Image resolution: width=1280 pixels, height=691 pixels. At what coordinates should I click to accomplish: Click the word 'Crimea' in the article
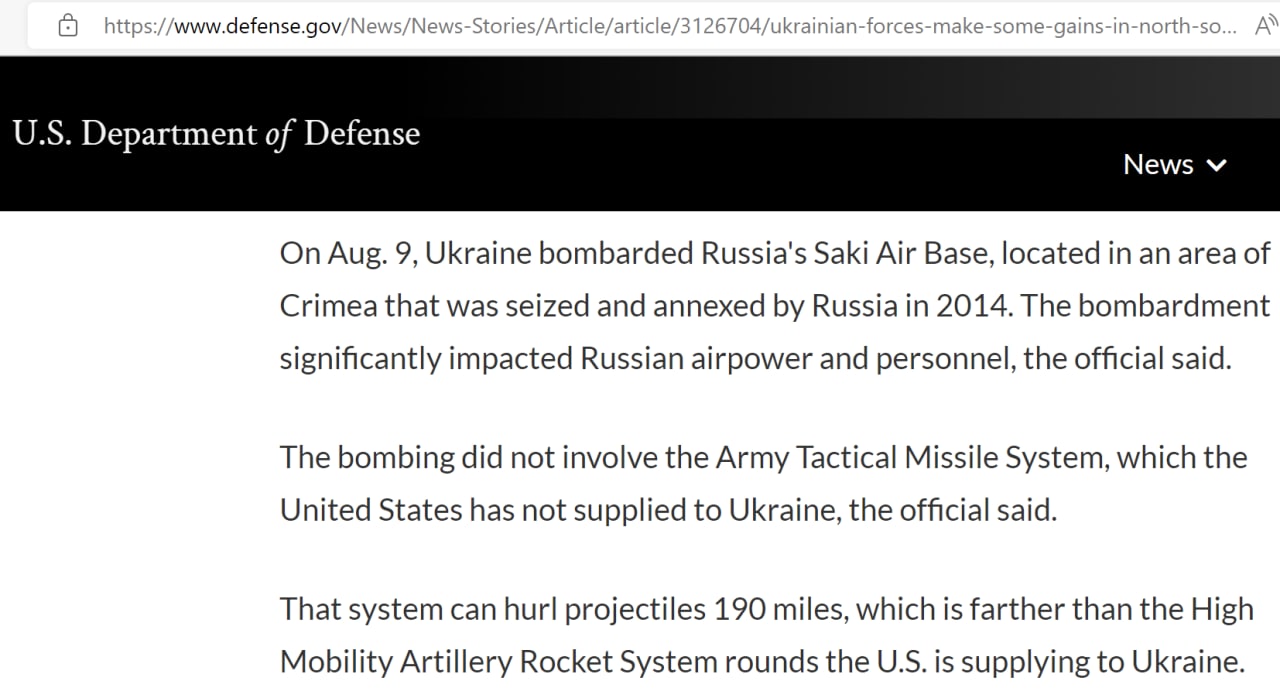tap(327, 305)
